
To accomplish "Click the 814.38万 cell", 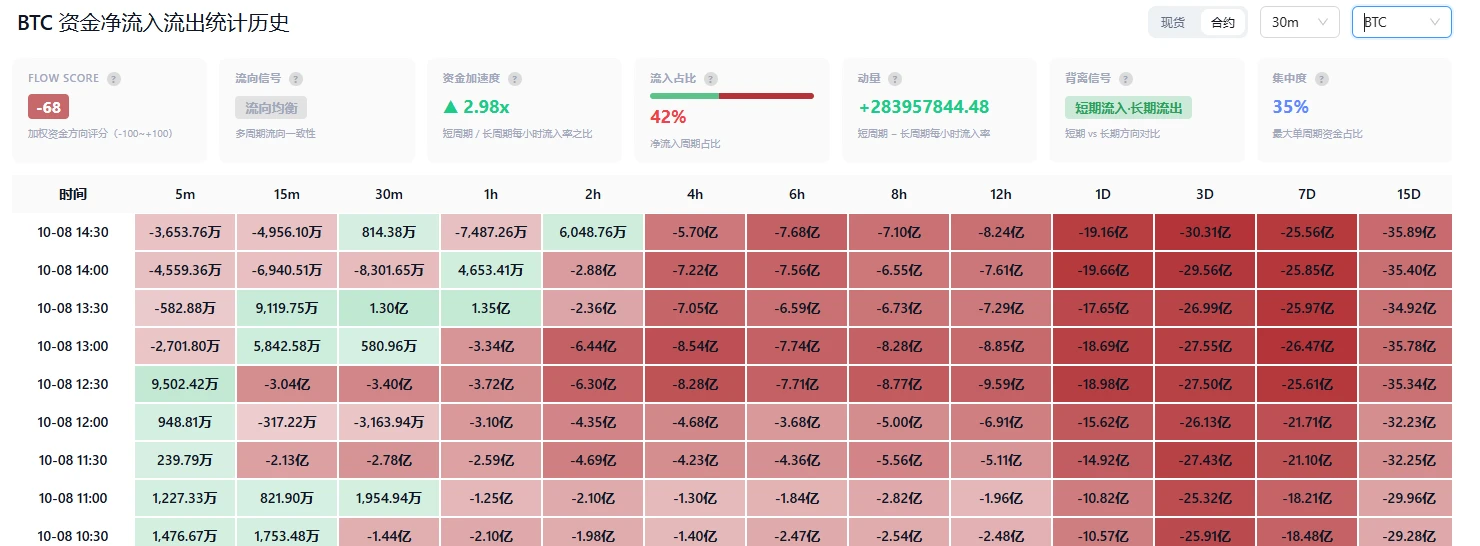I will click(389, 232).
